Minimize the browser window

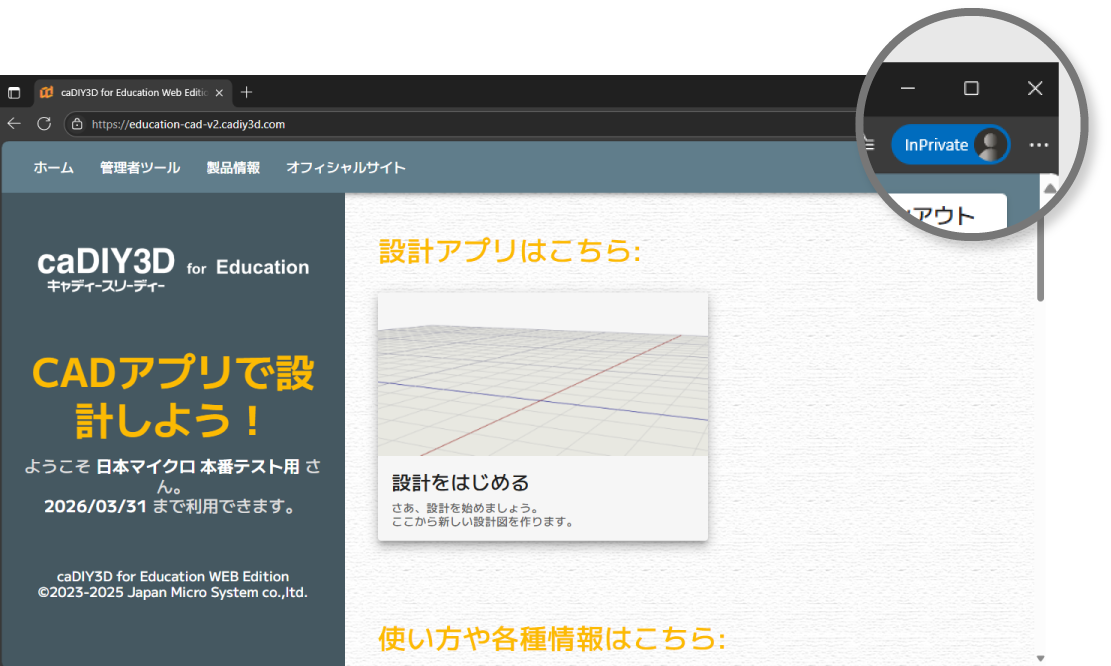point(908,89)
